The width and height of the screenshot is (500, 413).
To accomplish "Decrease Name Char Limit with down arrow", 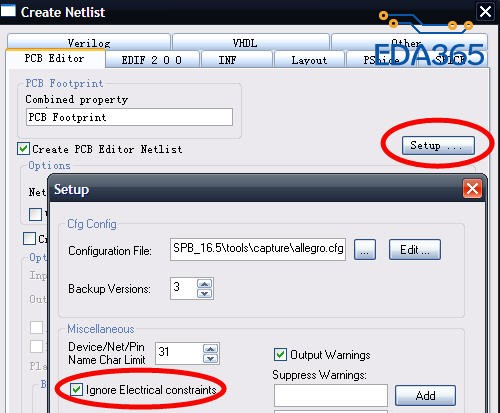I will coord(210,358).
